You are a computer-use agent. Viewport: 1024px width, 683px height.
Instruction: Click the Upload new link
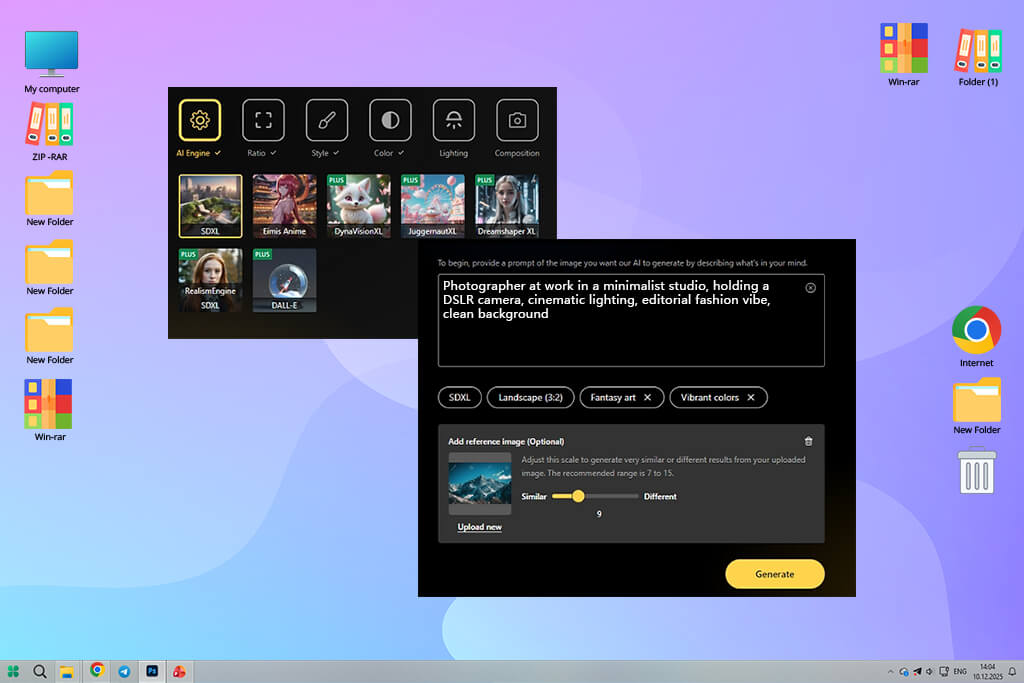tap(479, 527)
